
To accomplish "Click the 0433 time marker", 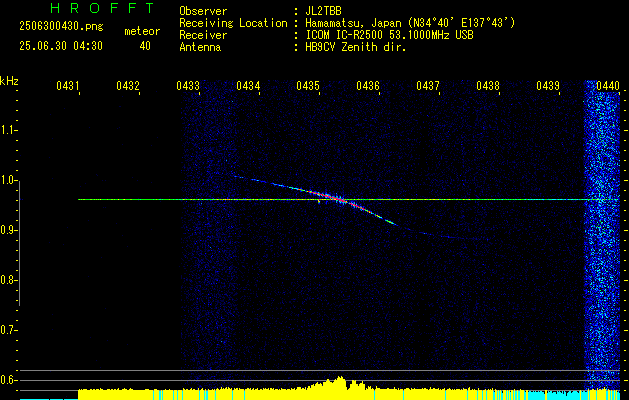I will (188, 86).
